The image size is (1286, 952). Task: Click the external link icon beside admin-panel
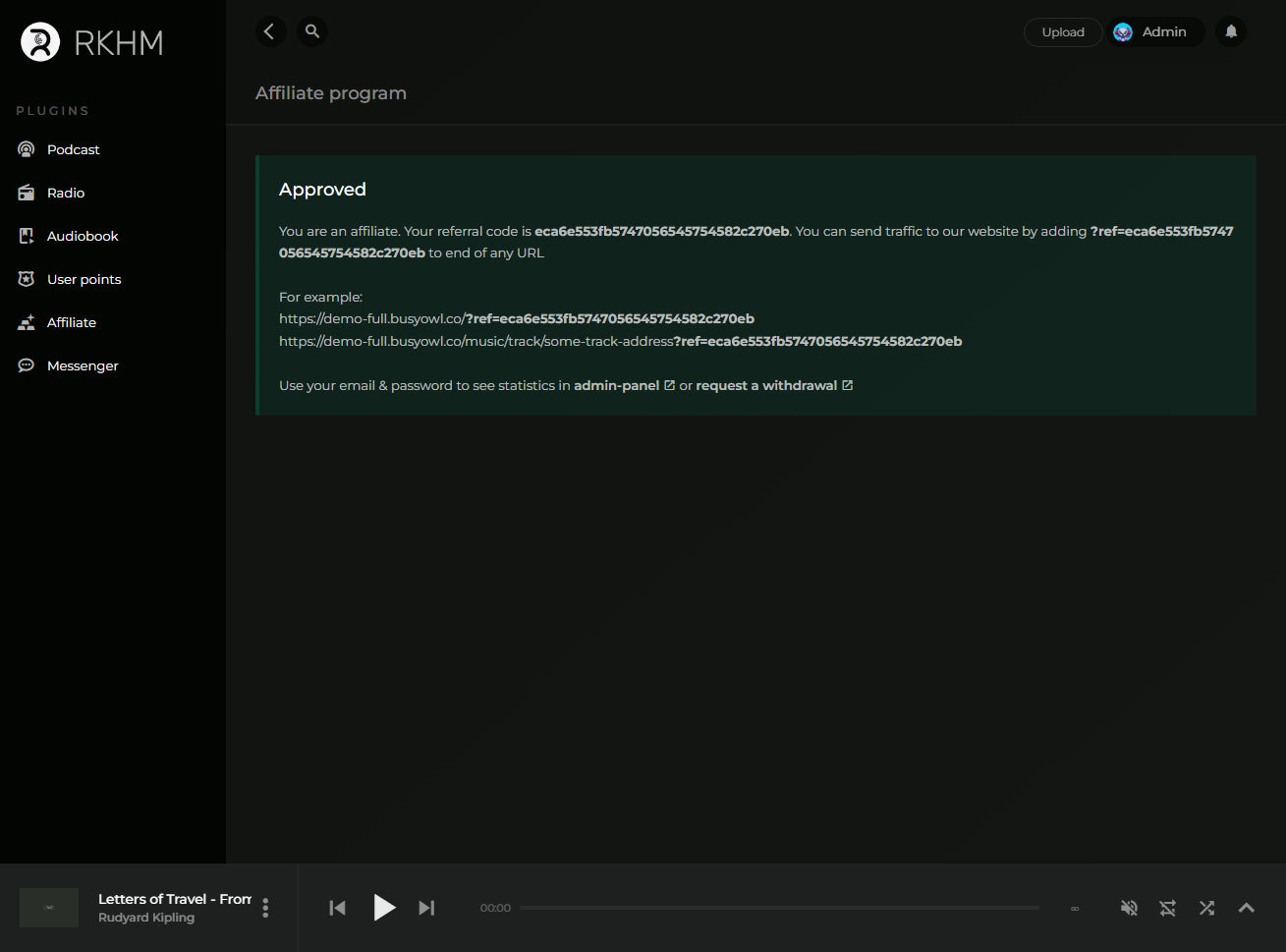[x=670, y=385]
